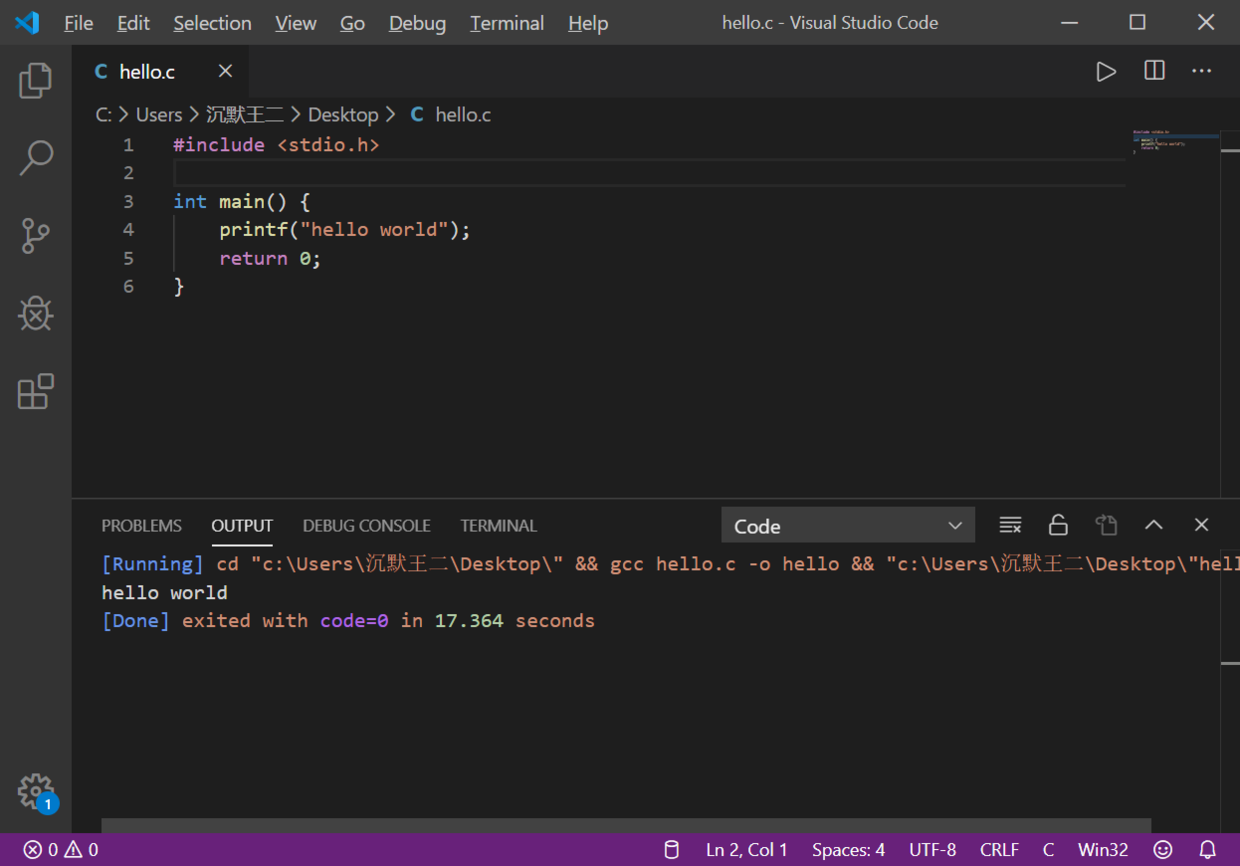Open the editor More Actions ellipsis menu

[x=1202, y=71]
